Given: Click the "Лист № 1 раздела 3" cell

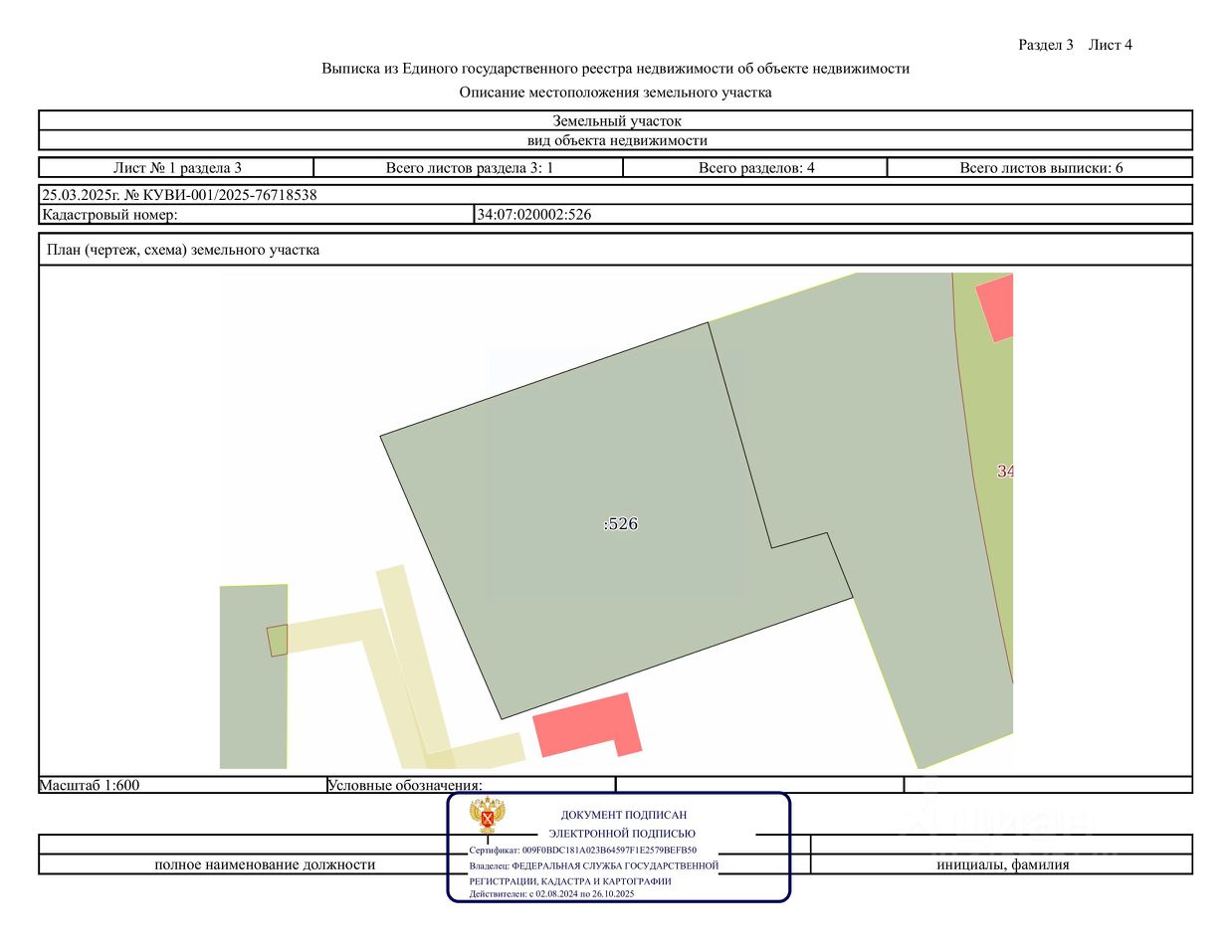Looking at the screenshot, I should click(x=177, y=168).
